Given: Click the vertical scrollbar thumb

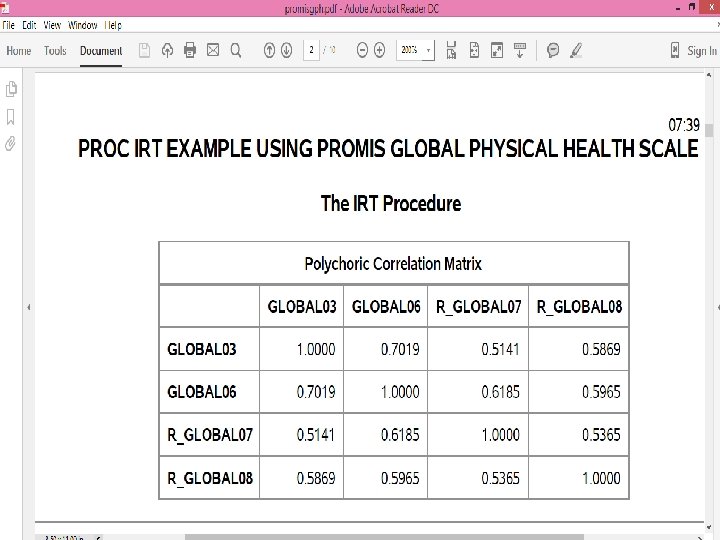Looking at the screenshot, I should pyautogui.click(x=709, y=130).
